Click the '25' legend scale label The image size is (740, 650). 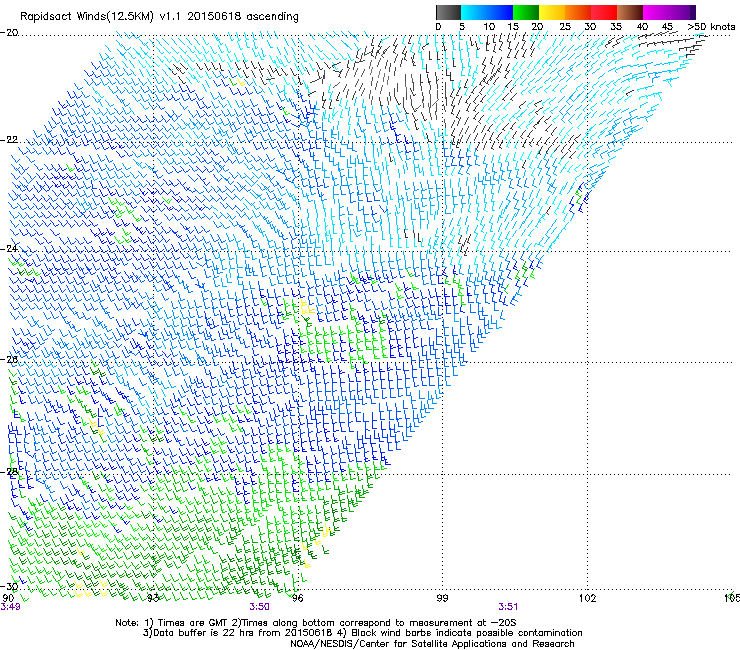point(565,27)
